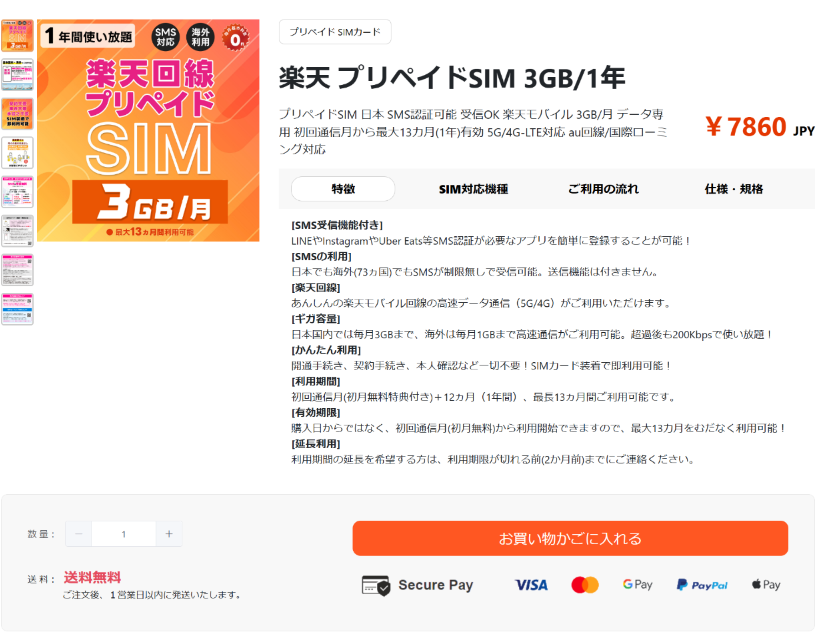Screen dimensions: 820x640
Task: Click the PayPal logo
Action: click(x=702, y=585)
